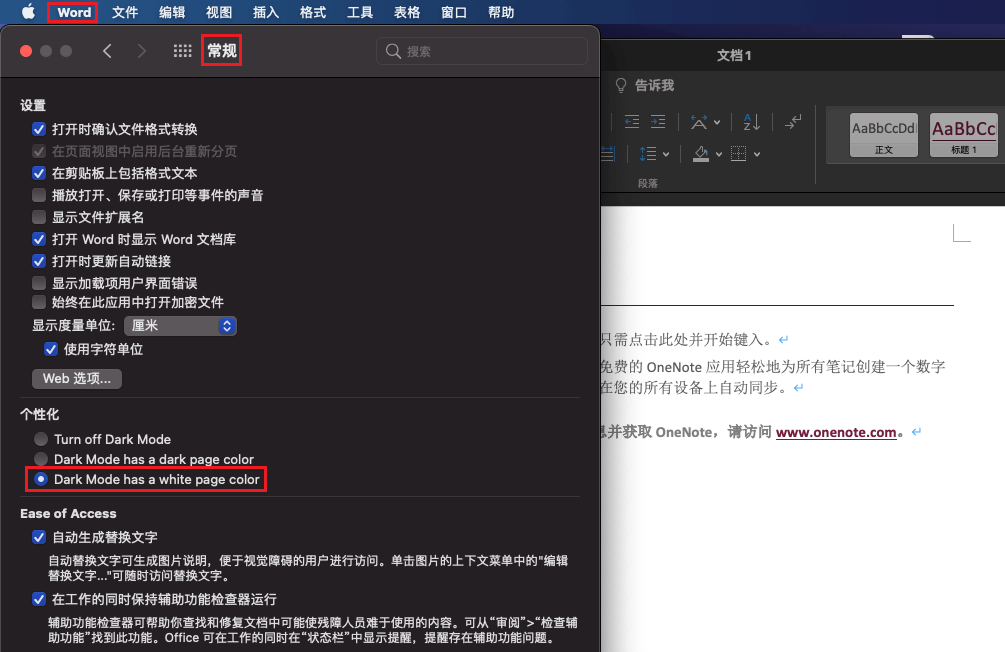Toggle include formatted text in clipboard

point(39,173)
